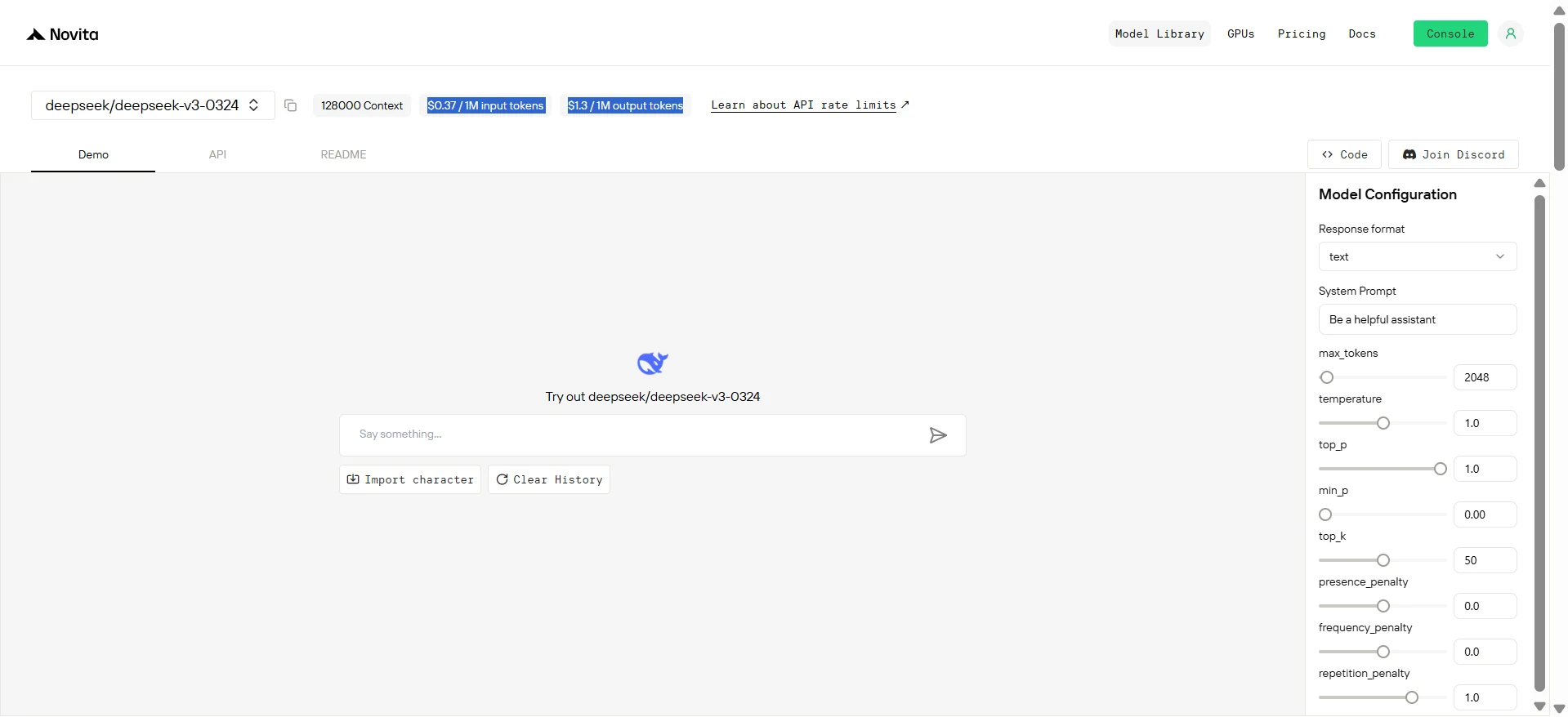Viewport: 1568px width, 717px height.
Task: Click the temperature slider handle
Action: point(1383,423)
